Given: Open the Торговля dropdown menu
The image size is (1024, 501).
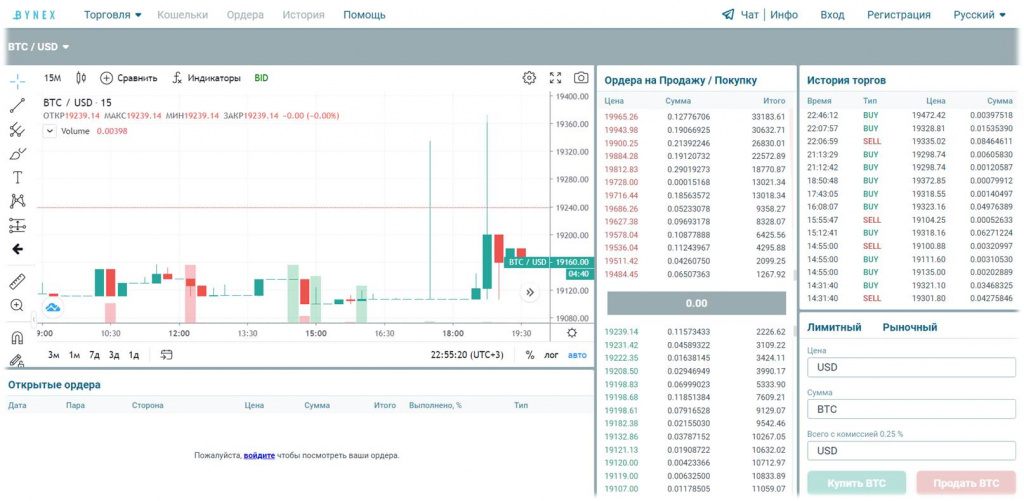Looking at the screenshot, I should click(112, 15).
